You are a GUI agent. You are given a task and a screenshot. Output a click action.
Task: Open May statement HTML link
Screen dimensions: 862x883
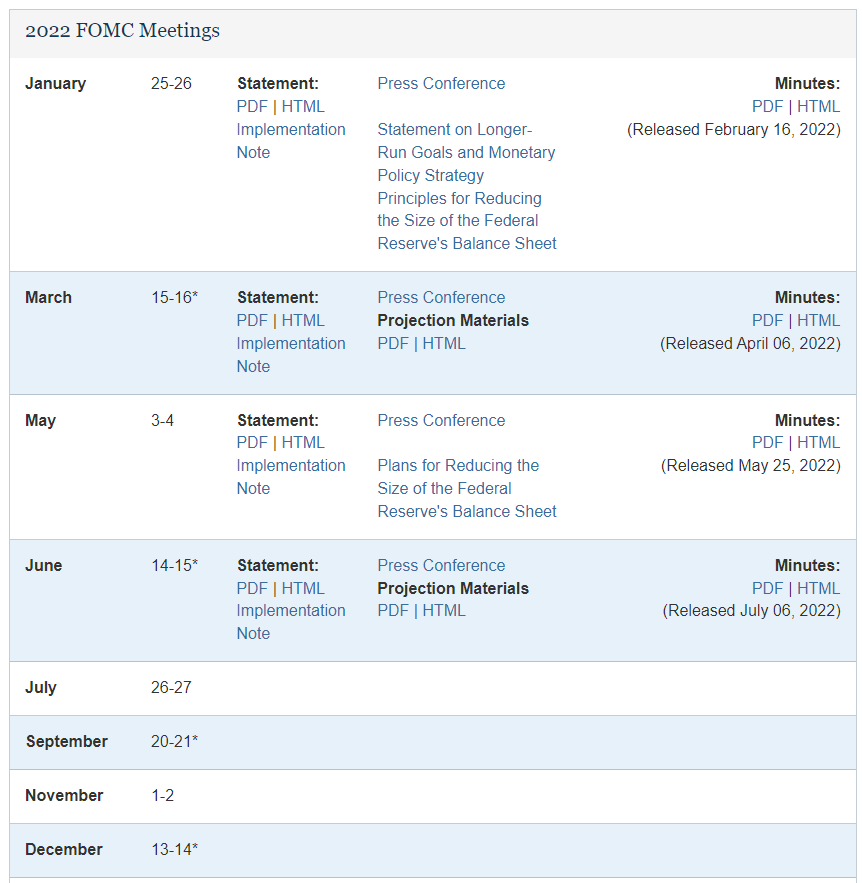click(303, 443)
